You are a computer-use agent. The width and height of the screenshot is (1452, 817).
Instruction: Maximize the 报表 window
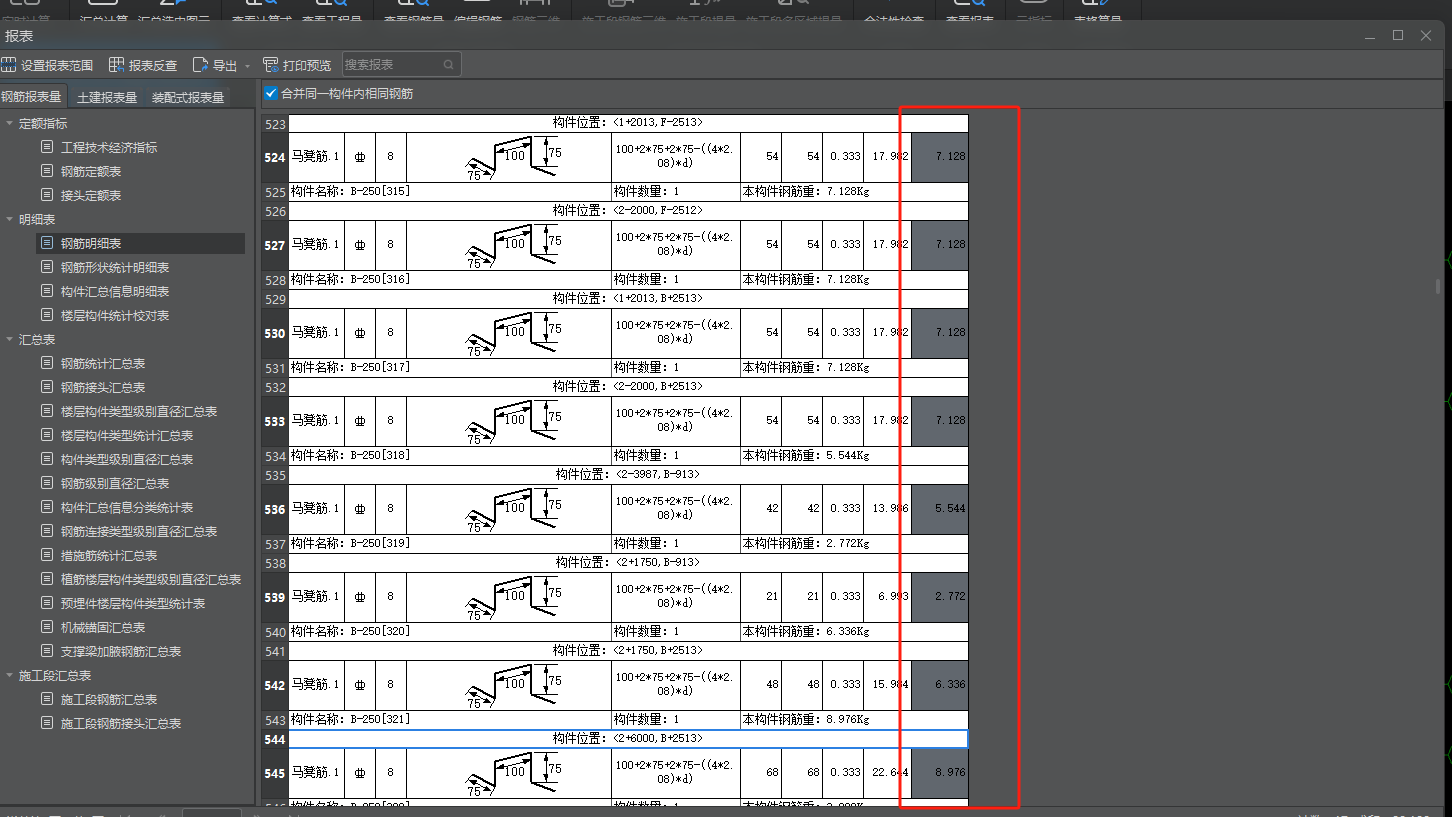(x=1398, y=36)
